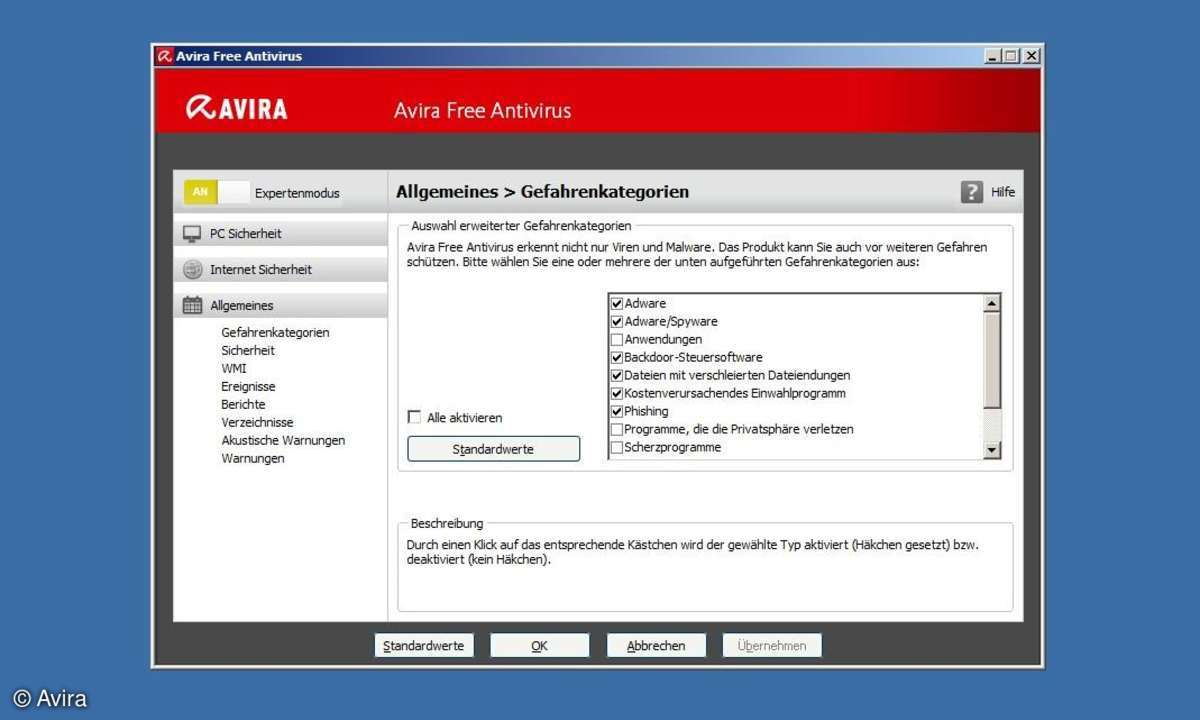Viewport: 1200px width, 720px height.
Task: Minimize the Avira window
Action: pos(993,56)
